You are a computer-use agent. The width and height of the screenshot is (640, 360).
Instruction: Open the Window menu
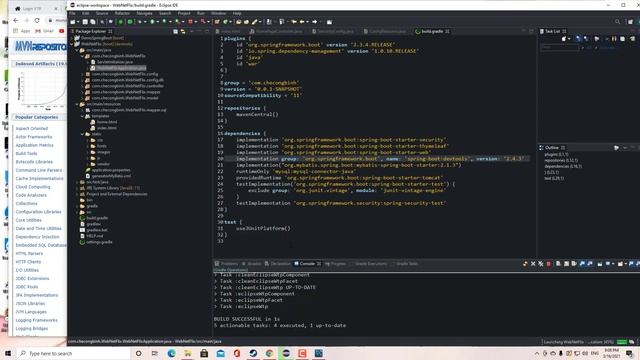coord(218,13)
